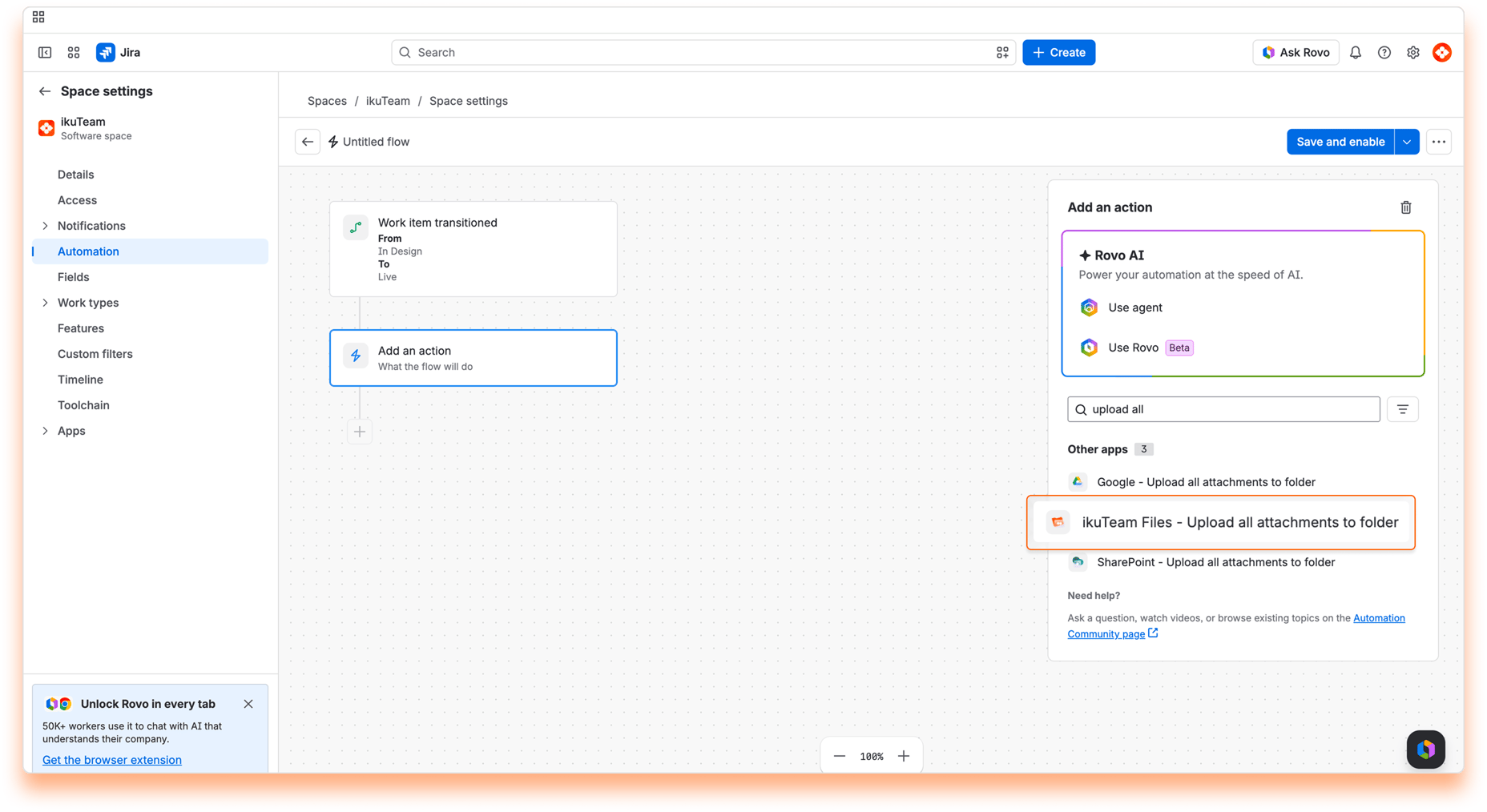The width and height of the screenshot is (1487, 812).
Task: Open settings gear in top bar
Action: [x=1413, y=52]
